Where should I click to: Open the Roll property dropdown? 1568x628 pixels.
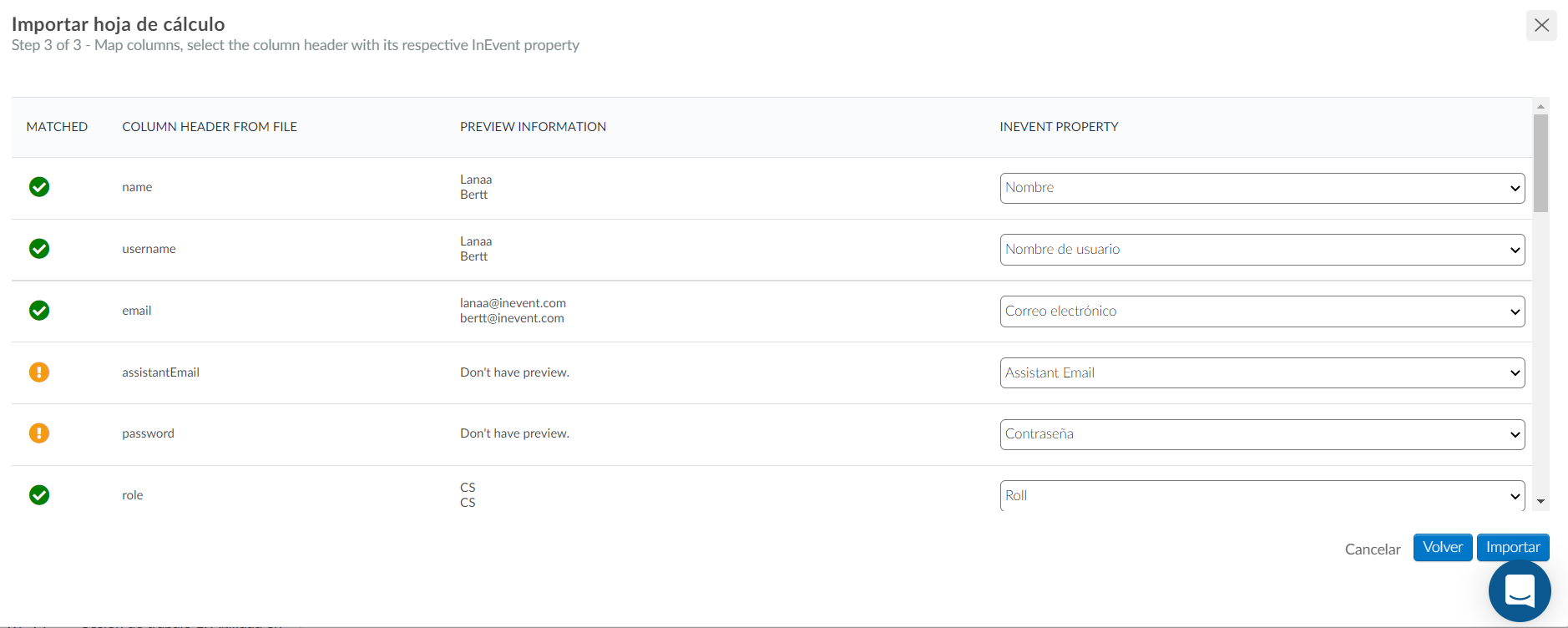click(1262, 495)
